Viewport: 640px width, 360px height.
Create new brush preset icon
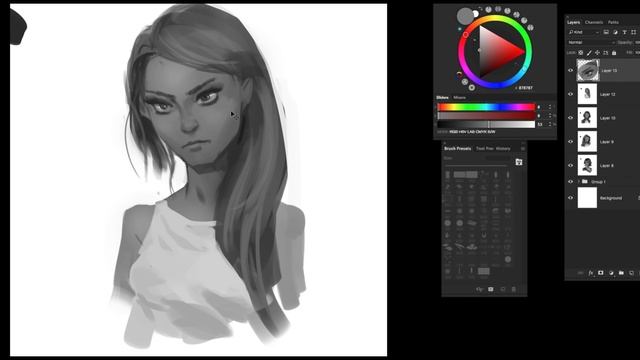point(503,289)
